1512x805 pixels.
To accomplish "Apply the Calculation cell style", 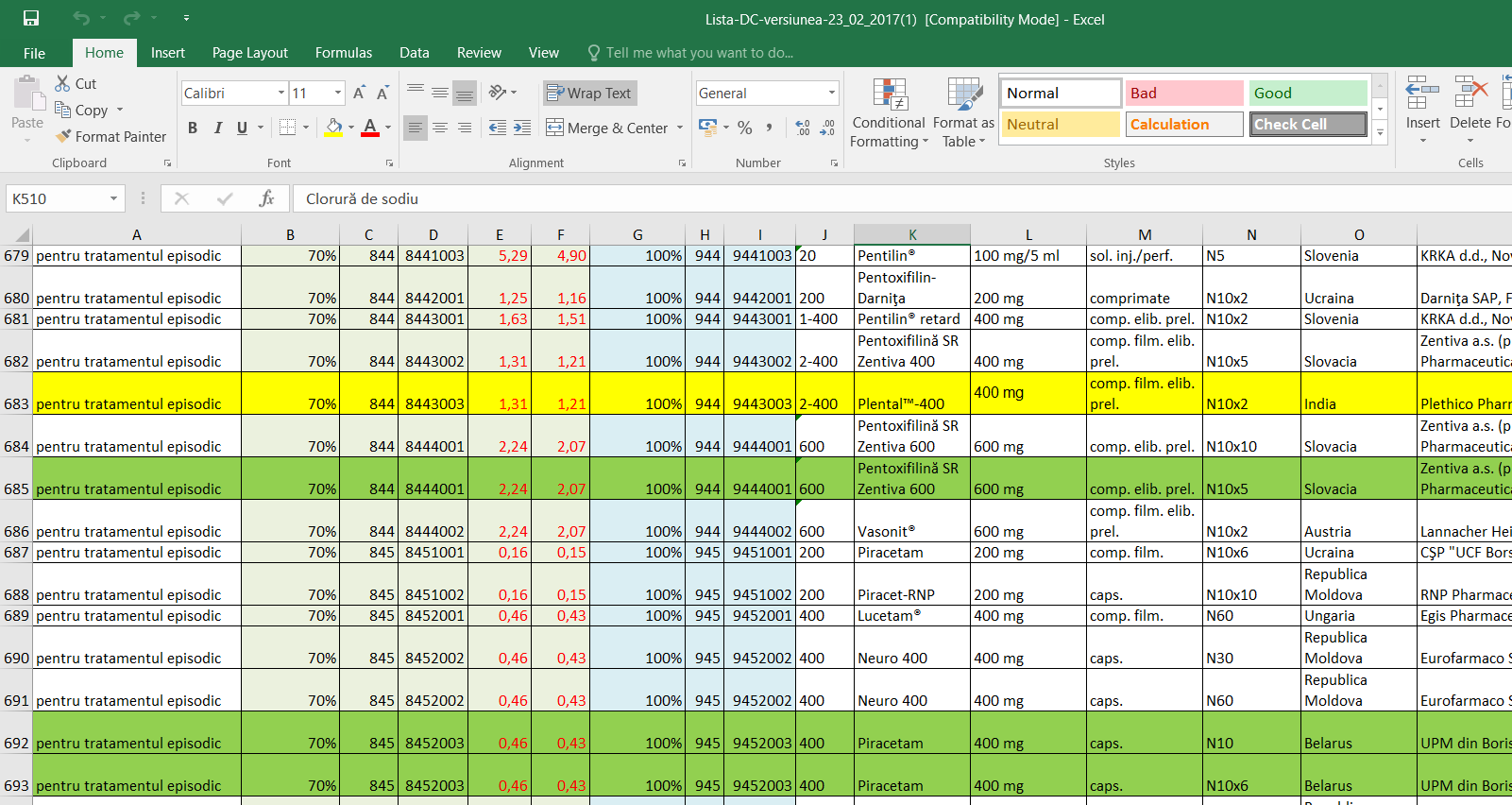I will (x=1183, y=124).
